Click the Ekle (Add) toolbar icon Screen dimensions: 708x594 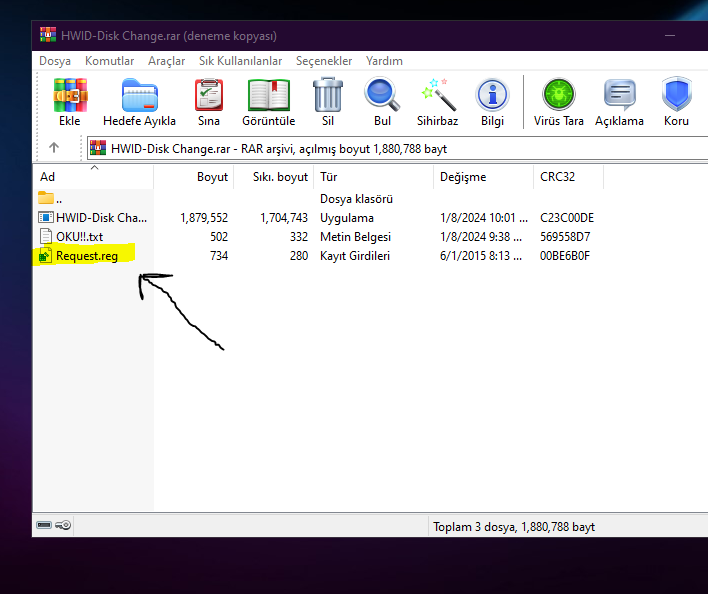(70, 95)
